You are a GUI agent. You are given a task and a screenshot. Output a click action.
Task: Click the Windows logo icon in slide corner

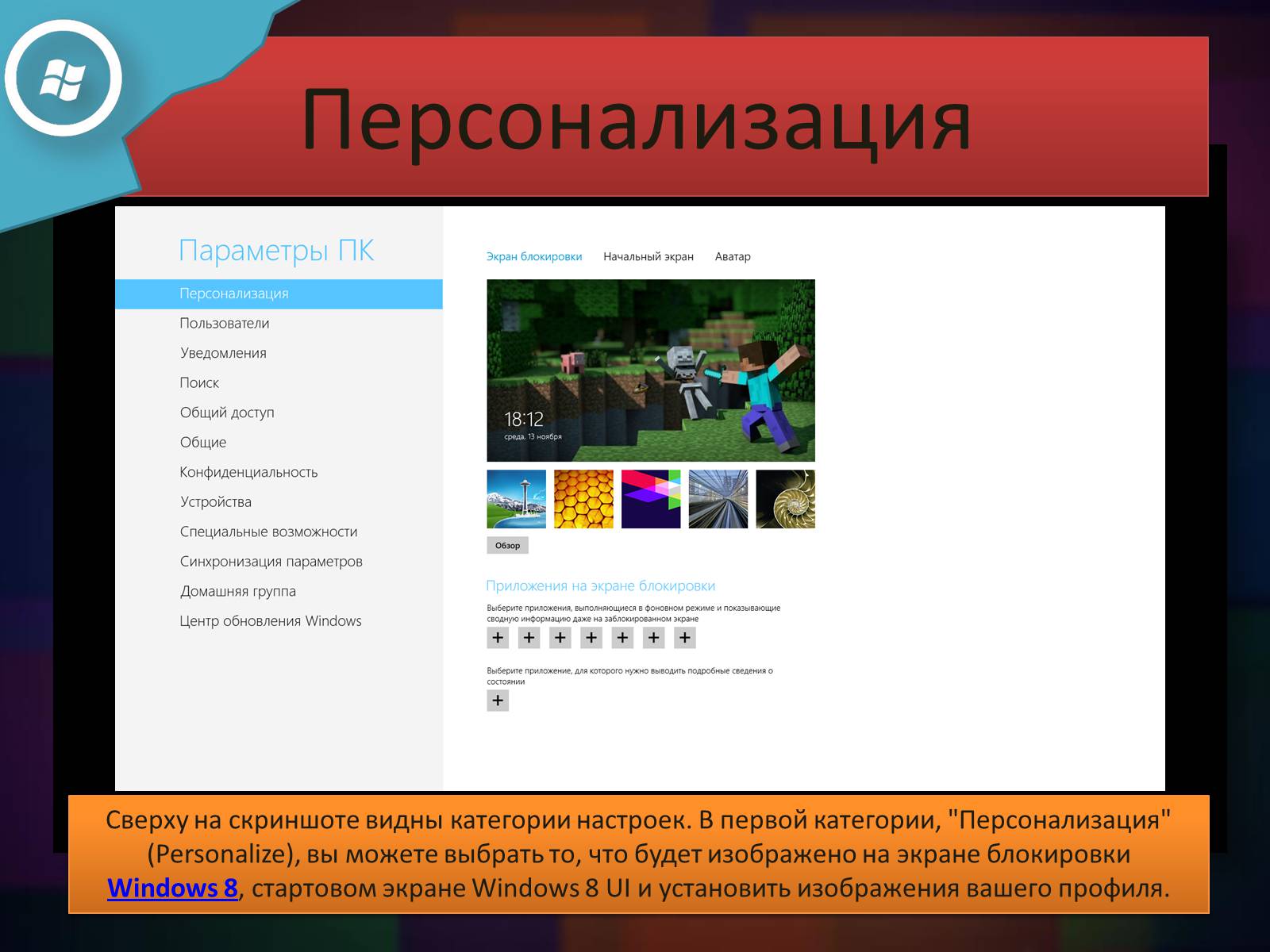63,79
